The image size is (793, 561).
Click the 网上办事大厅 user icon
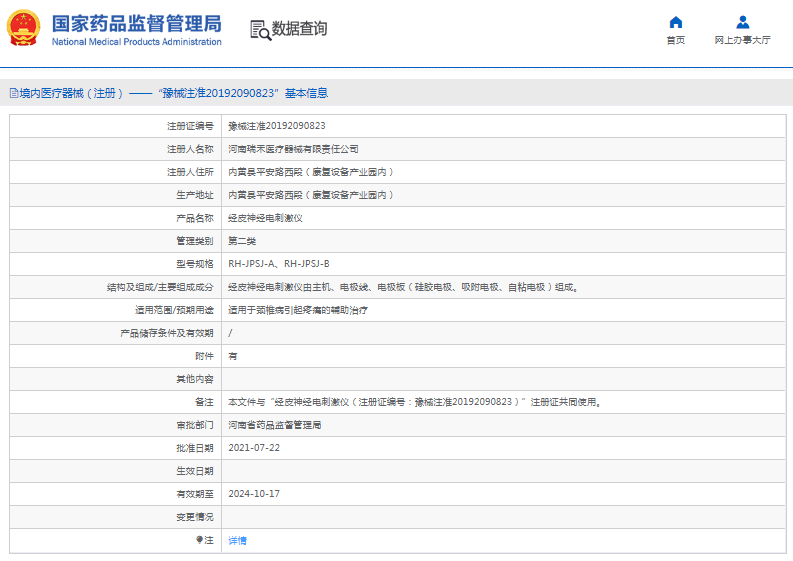742,22
